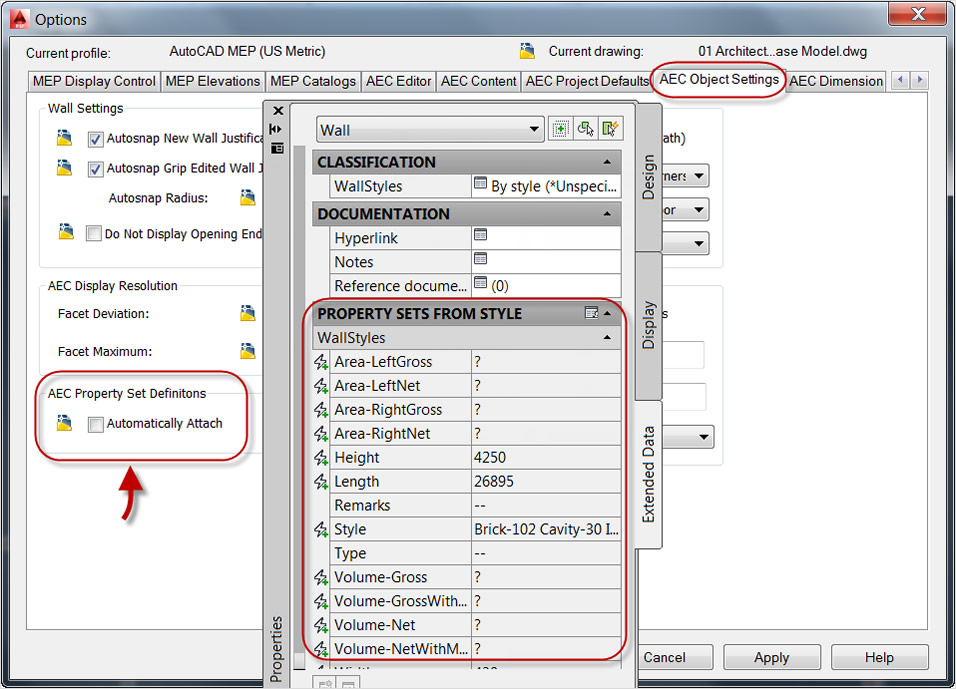
Task: Click the auto-hide icon on Properties palette
Action: 276,129
